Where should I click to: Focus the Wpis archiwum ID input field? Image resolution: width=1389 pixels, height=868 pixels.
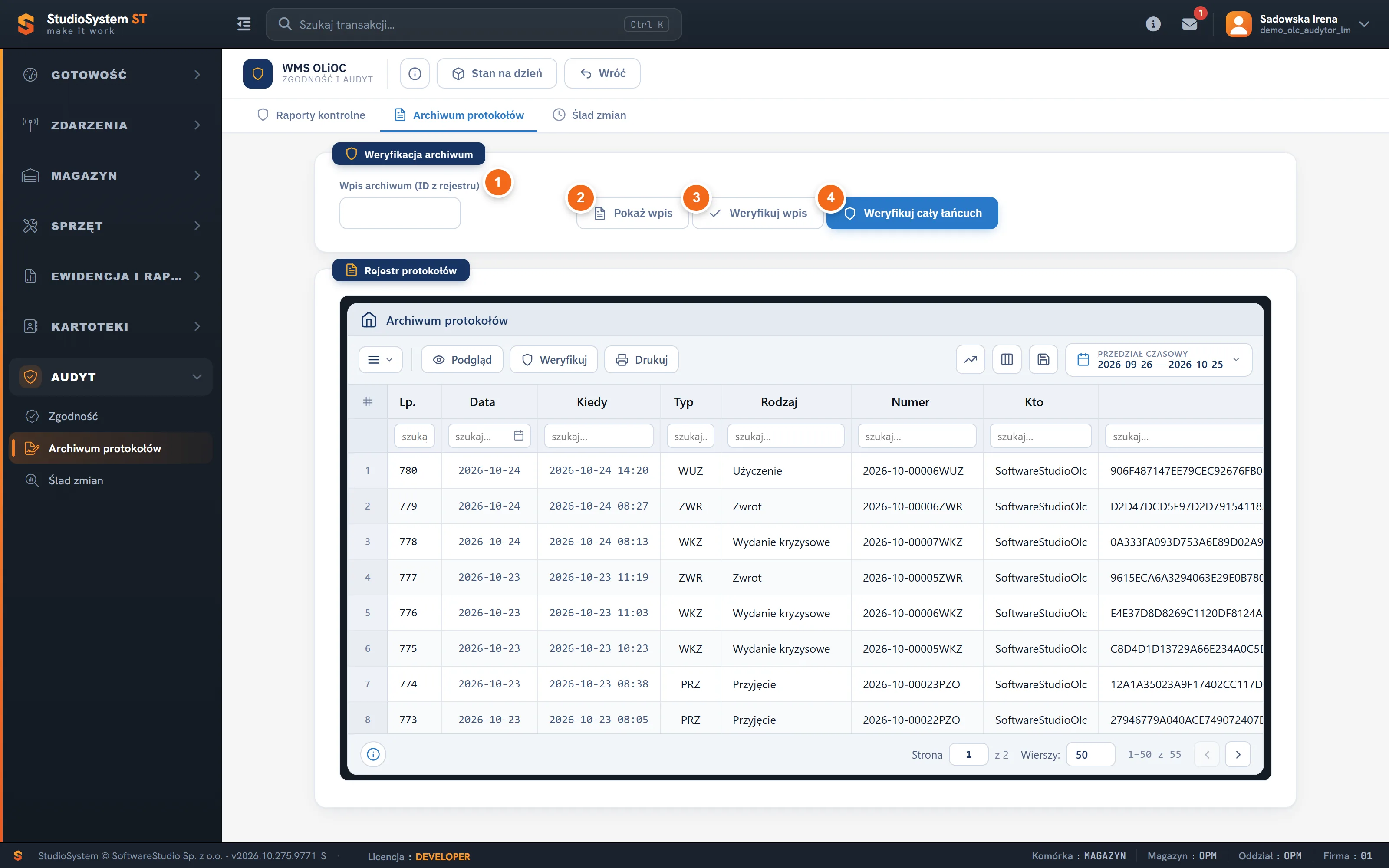pos(400,214)
